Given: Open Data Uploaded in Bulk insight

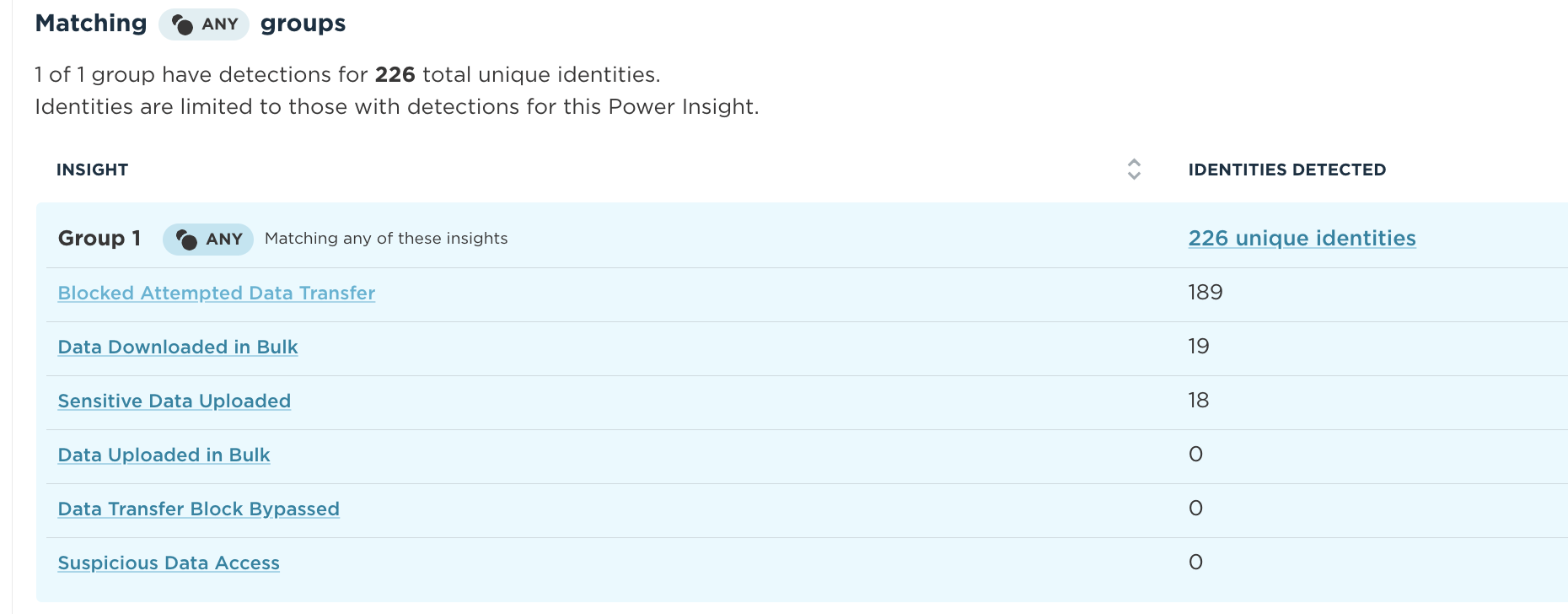Looking at the screenshot, I should pyautogui.click(x=164, y=455).
